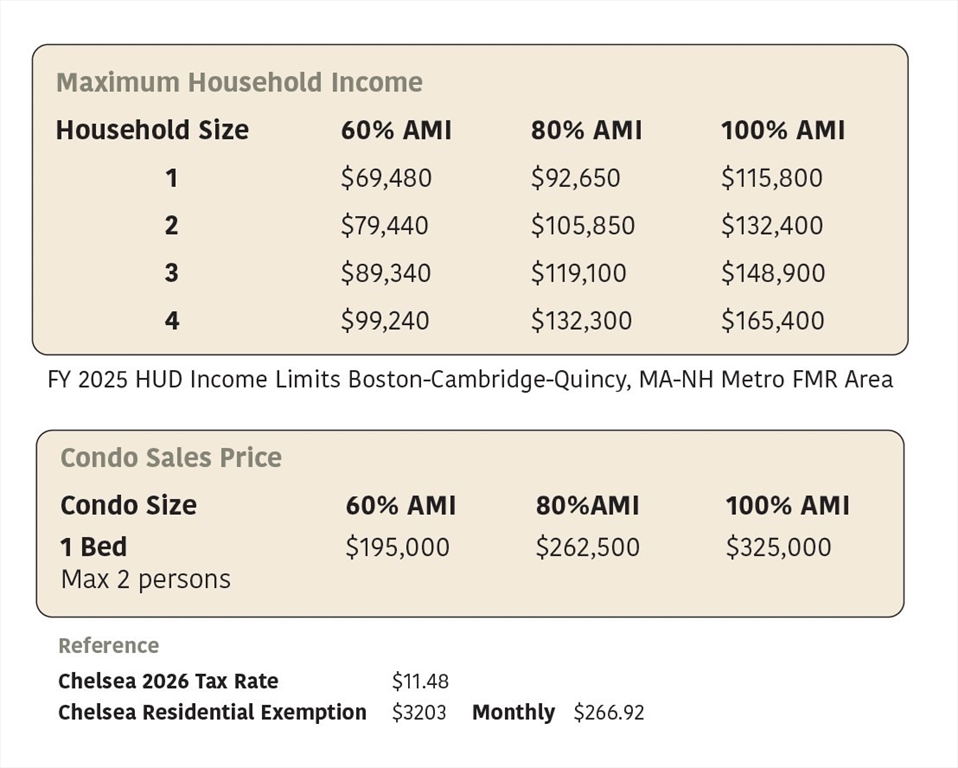Select the $132,400 income amount
Screen dimensions: 958x768
pos(772,226)
